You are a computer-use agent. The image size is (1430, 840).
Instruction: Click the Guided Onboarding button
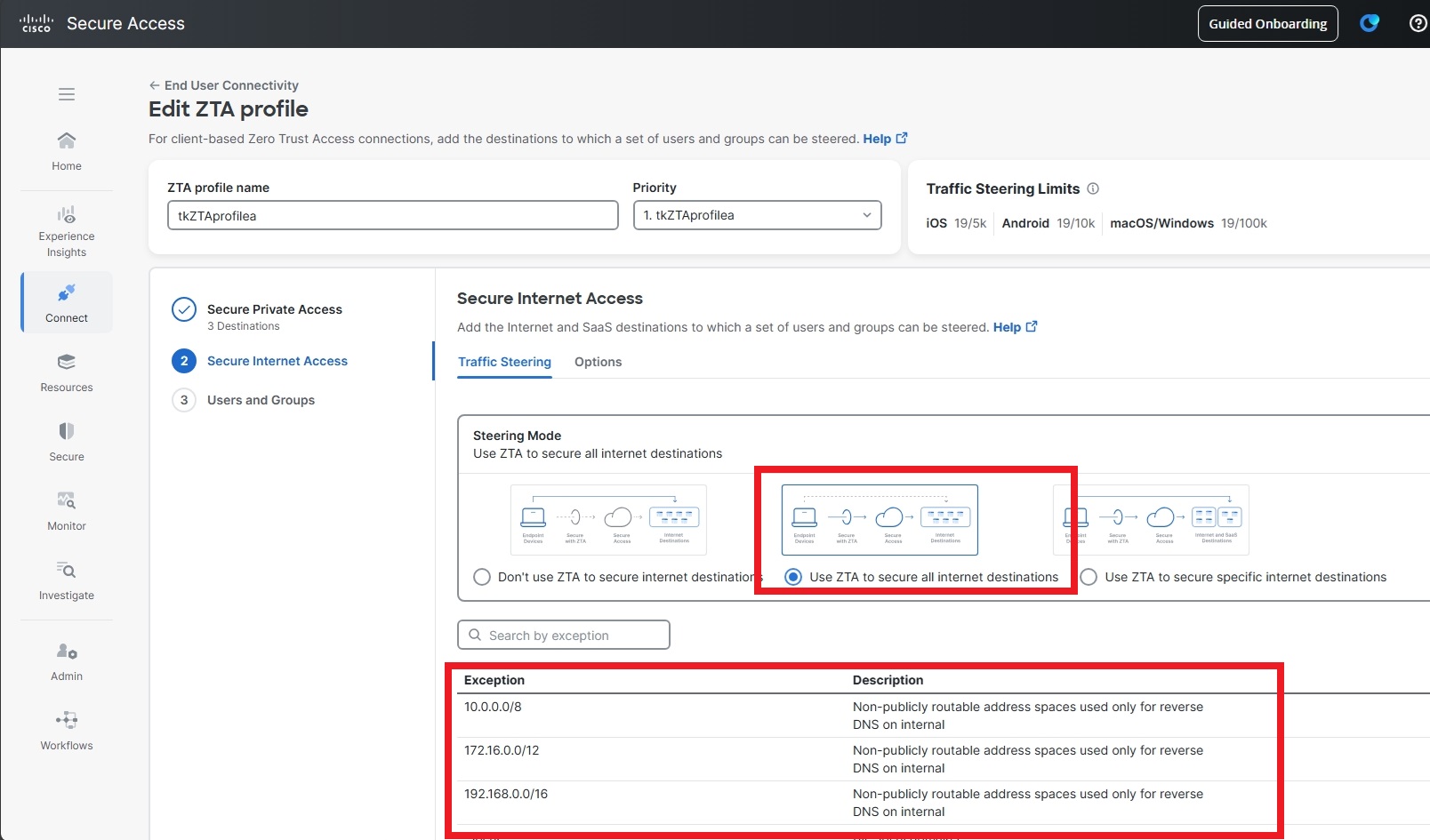(1267, 24)
